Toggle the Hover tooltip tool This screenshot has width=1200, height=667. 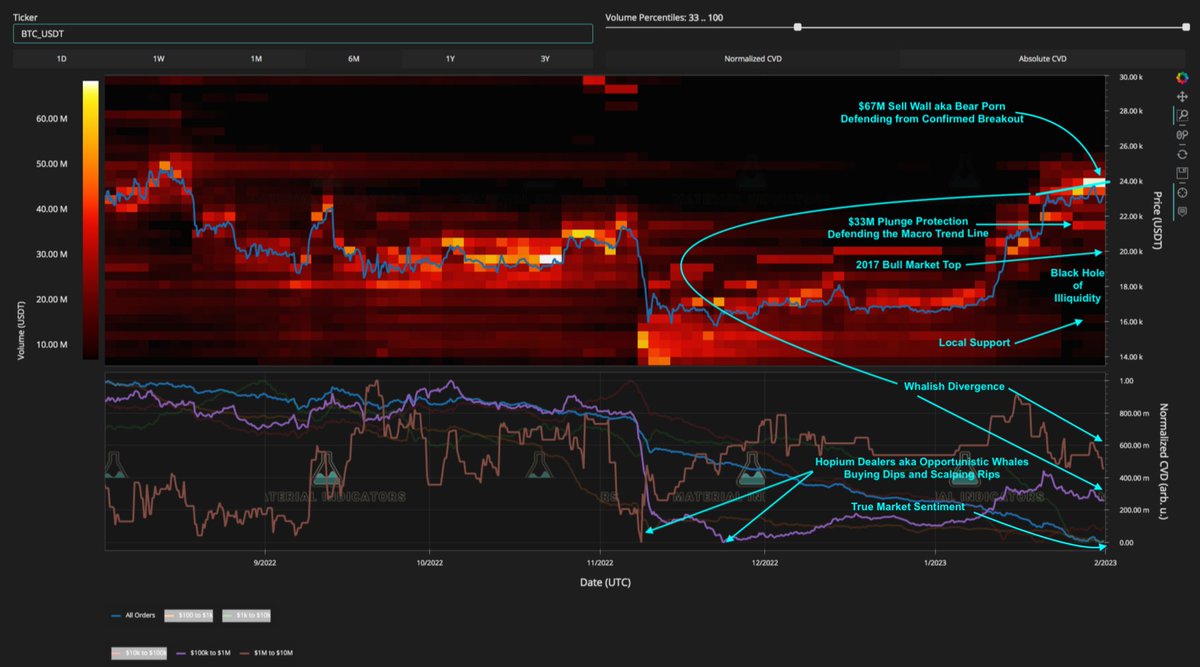point(1182,211)
